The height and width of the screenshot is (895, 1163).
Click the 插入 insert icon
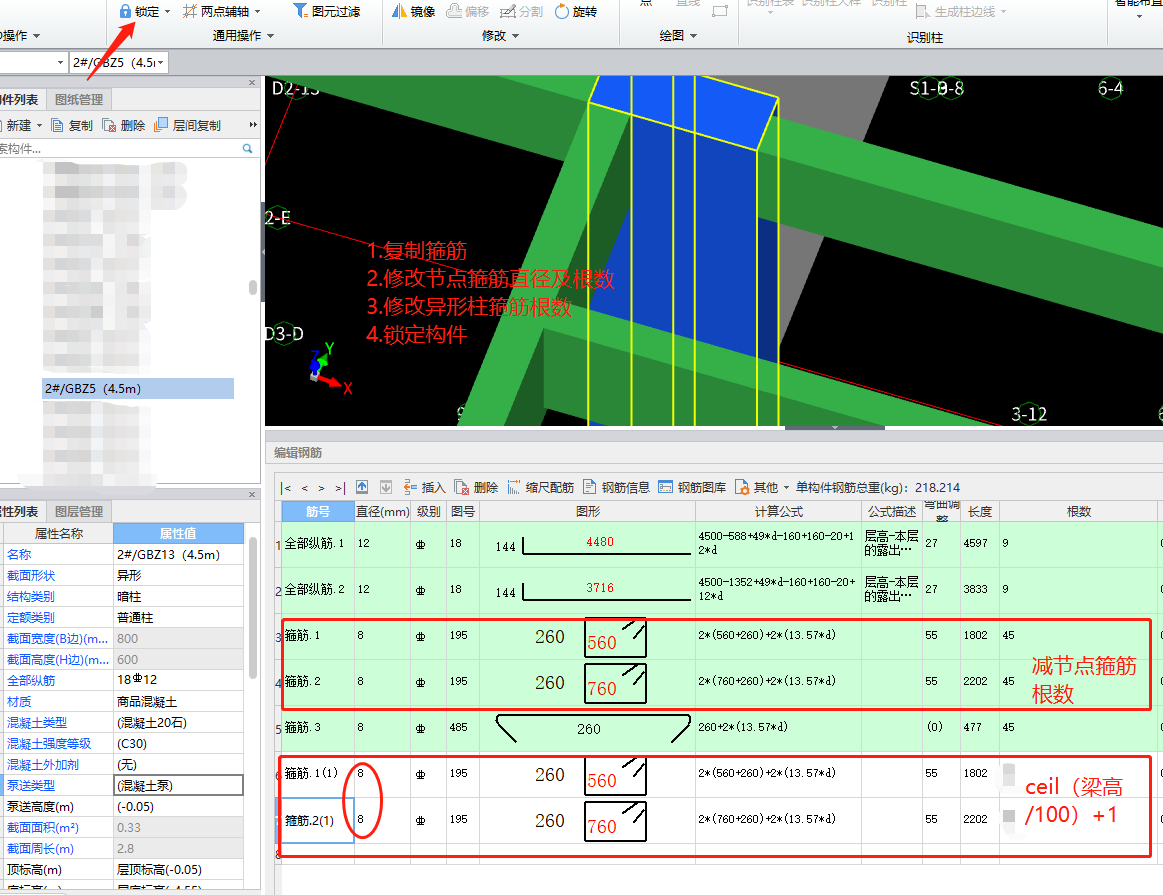tap(410, 487)
